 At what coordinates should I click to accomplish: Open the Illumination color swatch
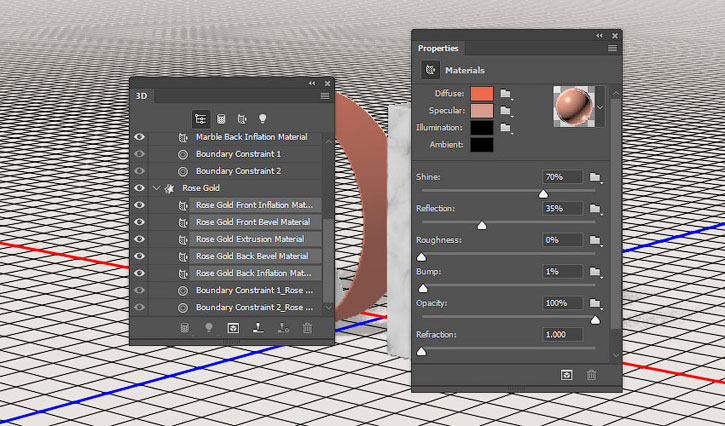click(482, 128)
